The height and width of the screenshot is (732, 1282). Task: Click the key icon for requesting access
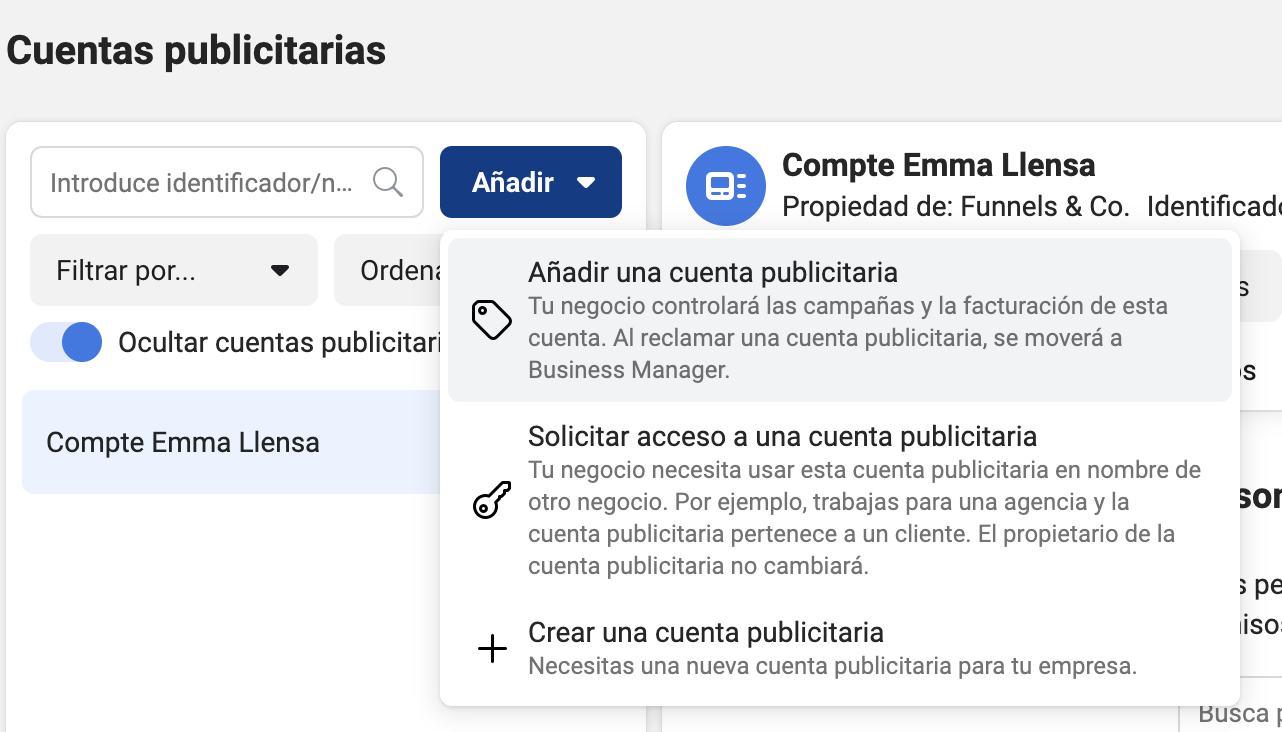pos(492,500)
